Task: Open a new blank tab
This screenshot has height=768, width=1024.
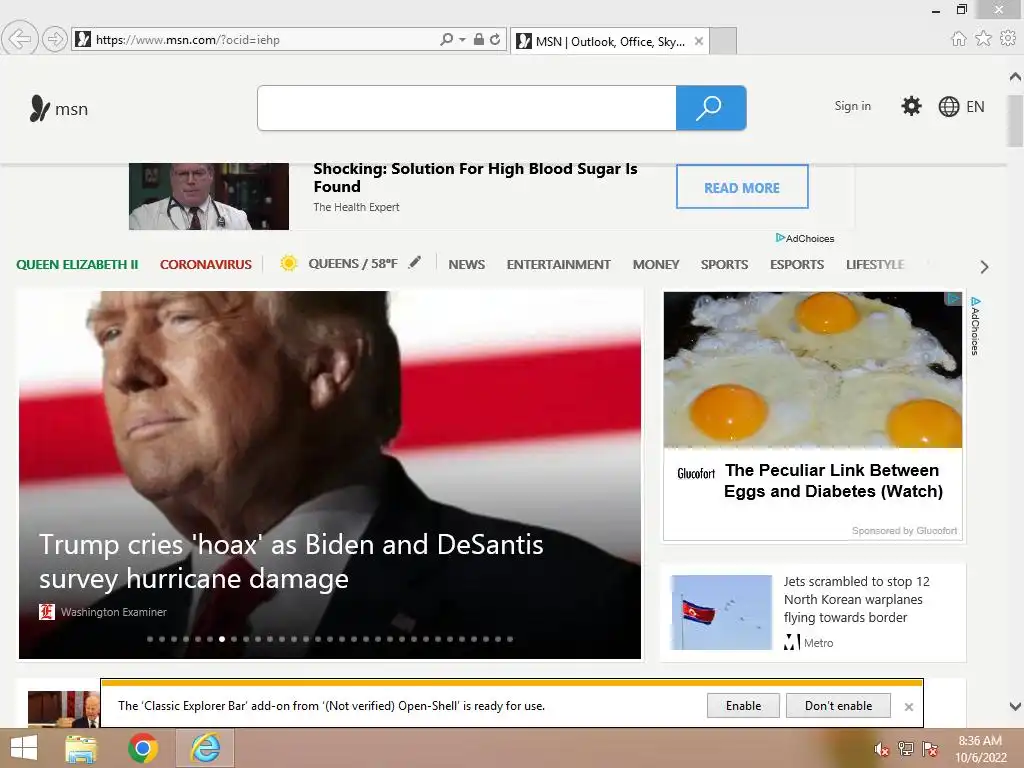Action: pyautogui.click(x=723, y=41)
